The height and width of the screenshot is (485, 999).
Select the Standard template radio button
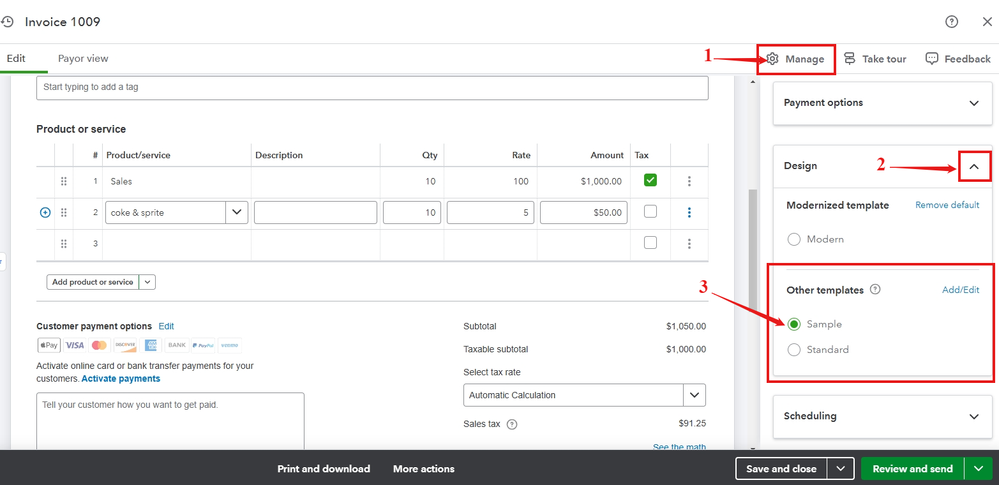794,350
